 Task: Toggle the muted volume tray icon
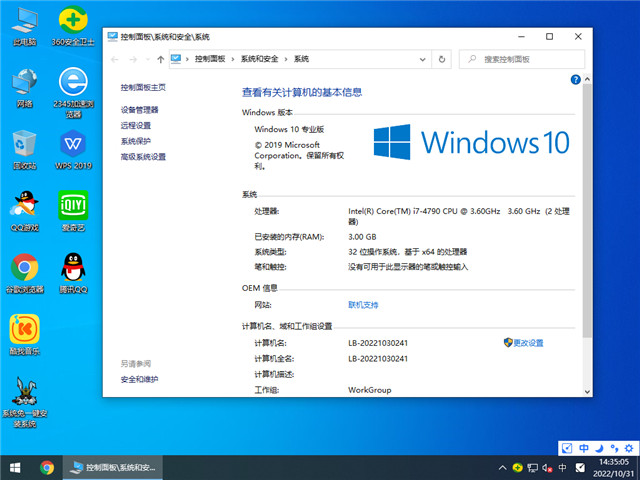[549, 467]
